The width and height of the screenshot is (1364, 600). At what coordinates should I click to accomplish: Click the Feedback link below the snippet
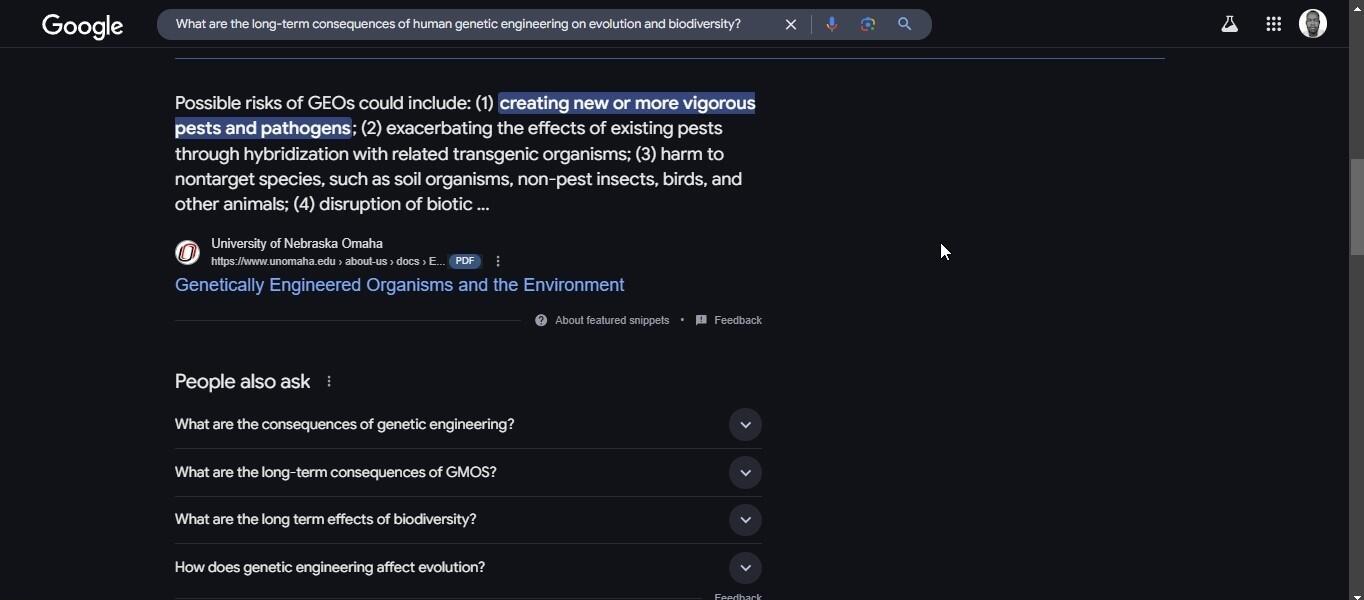click(x=737, y=320)
